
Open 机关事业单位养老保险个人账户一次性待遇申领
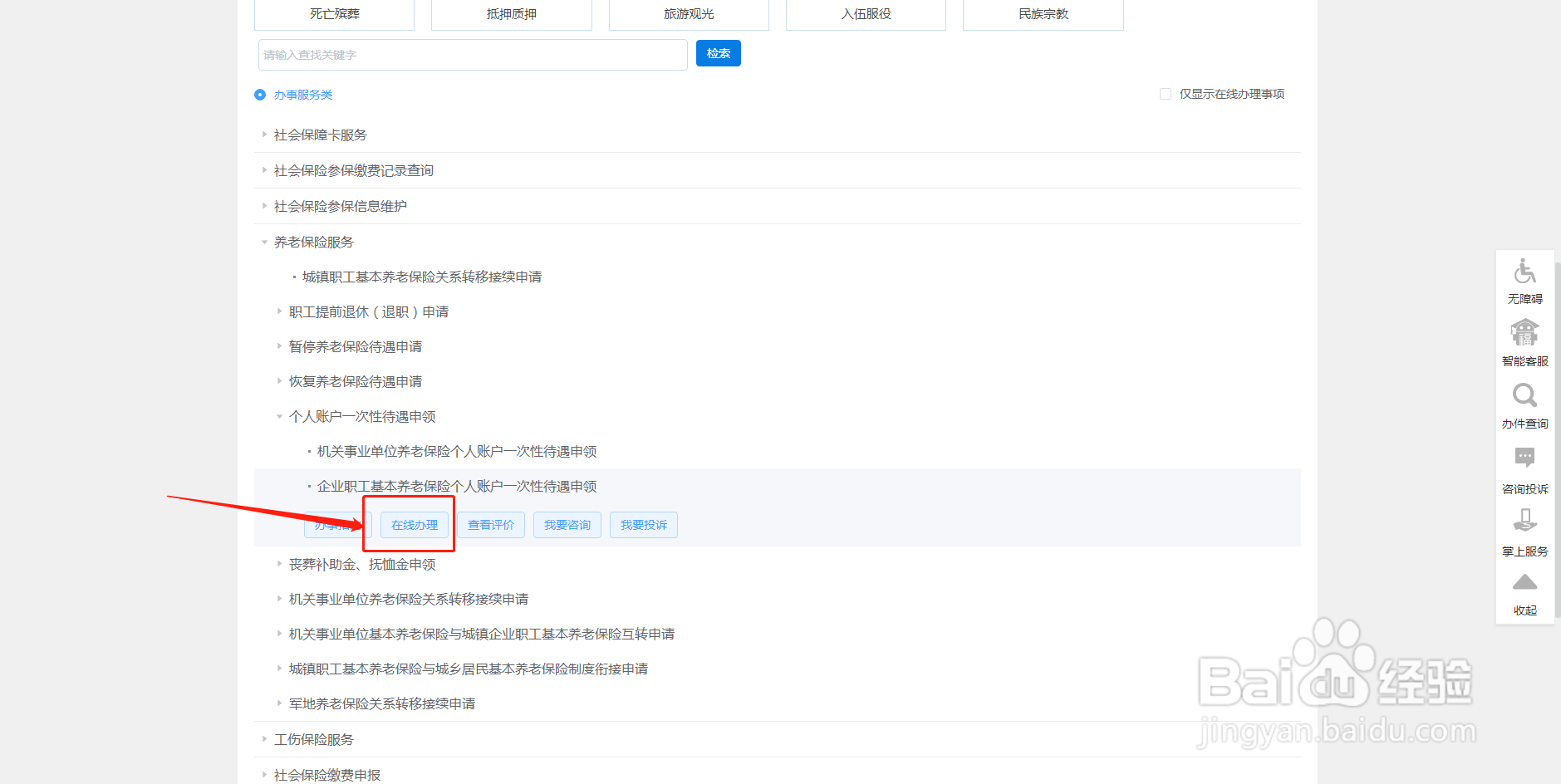(x=457, y=451)
